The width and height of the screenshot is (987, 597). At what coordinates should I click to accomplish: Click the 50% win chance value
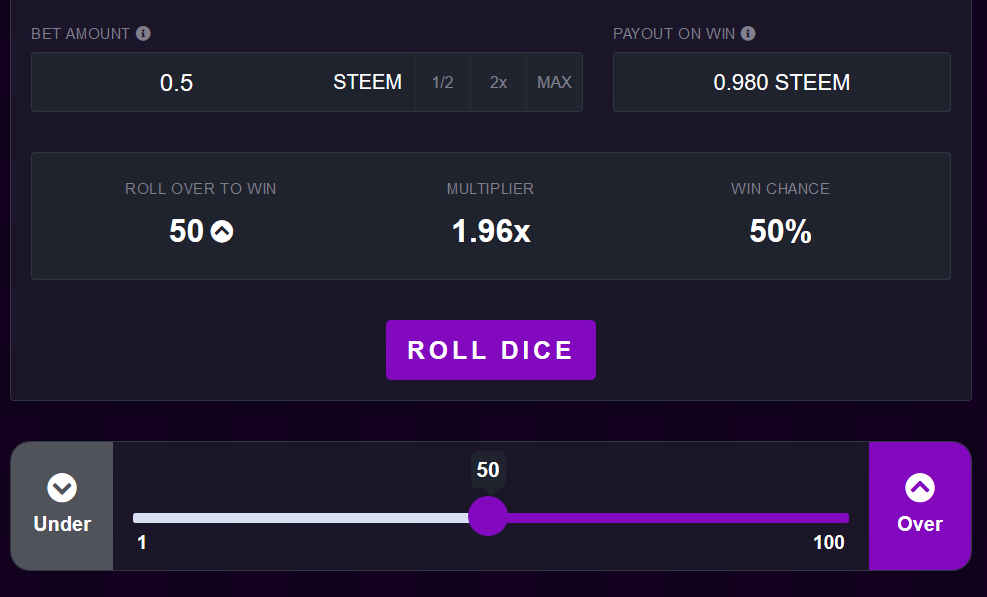pos(780,232)
